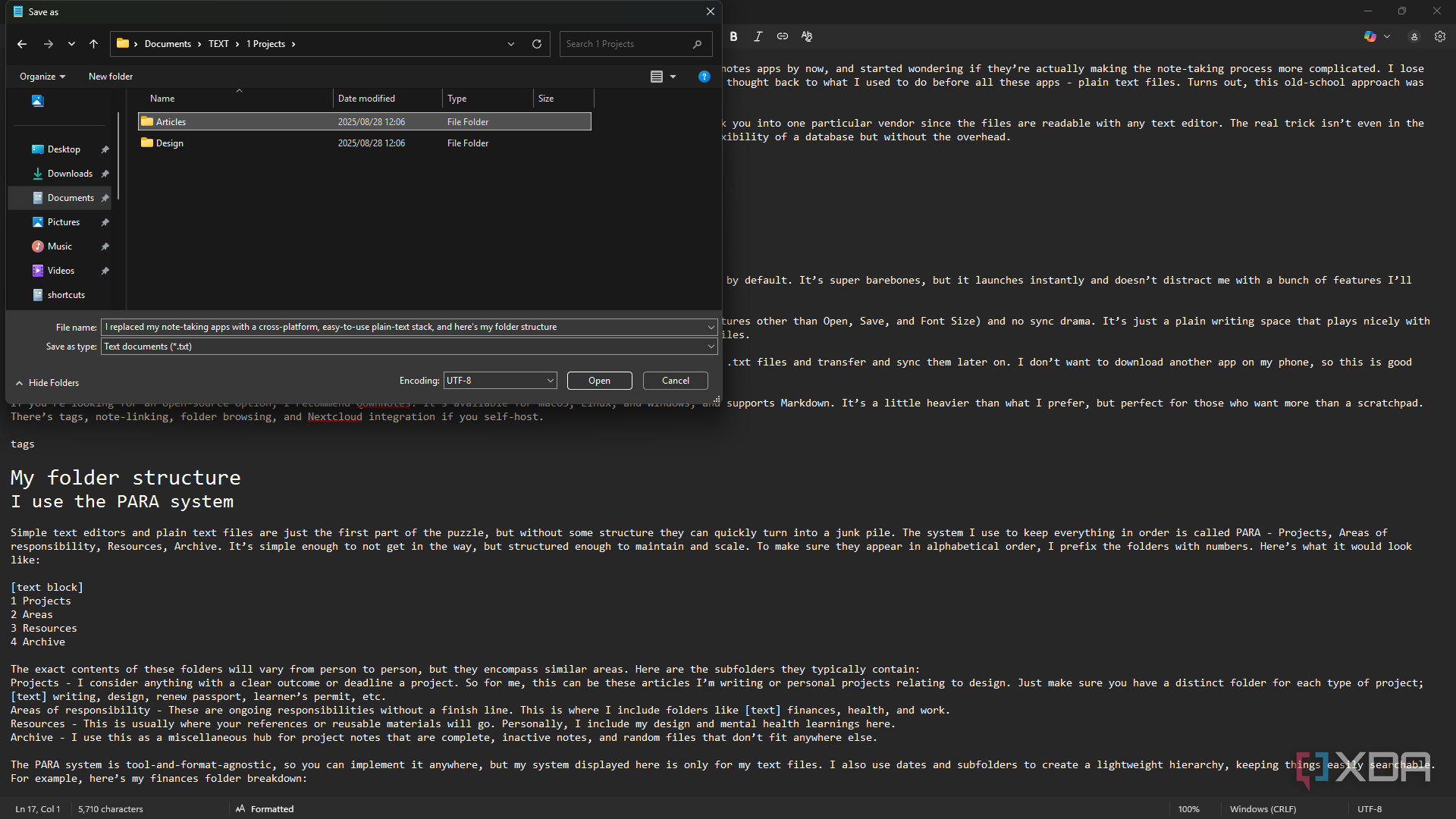Open Notepad settings gear

tap(1440, 36)
